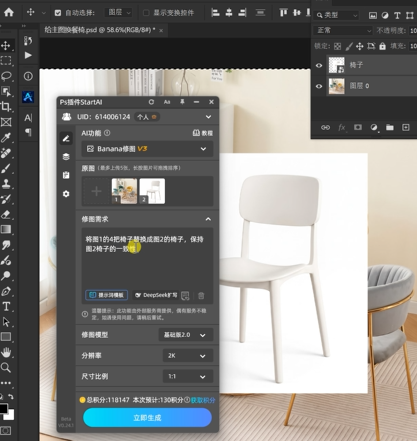The width and height of the screenshot is (417, 441).
Task: Open the clipboard icon in StartAI sidebar
Action: click(x=66, y=175)
